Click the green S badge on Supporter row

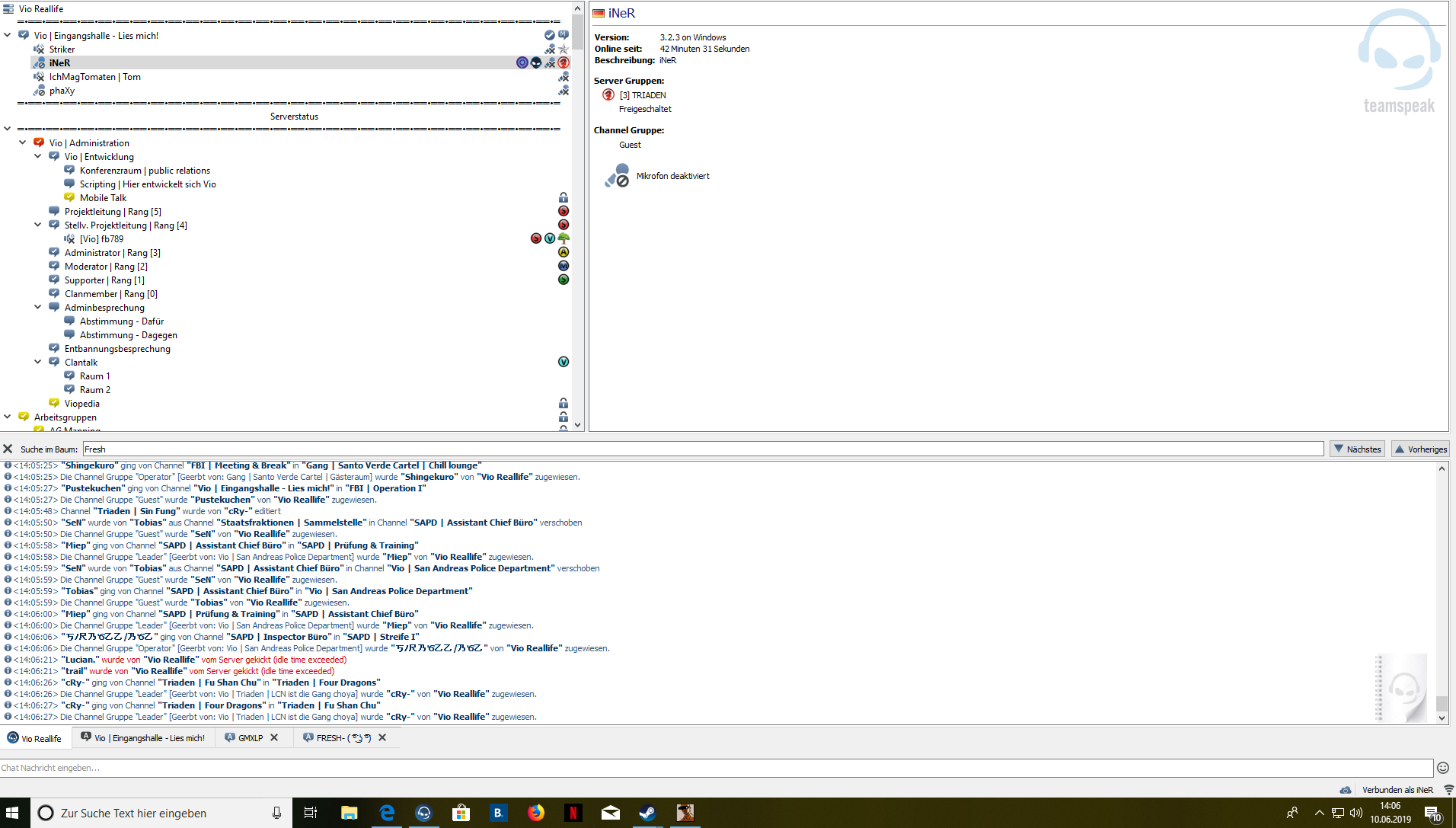564,280
